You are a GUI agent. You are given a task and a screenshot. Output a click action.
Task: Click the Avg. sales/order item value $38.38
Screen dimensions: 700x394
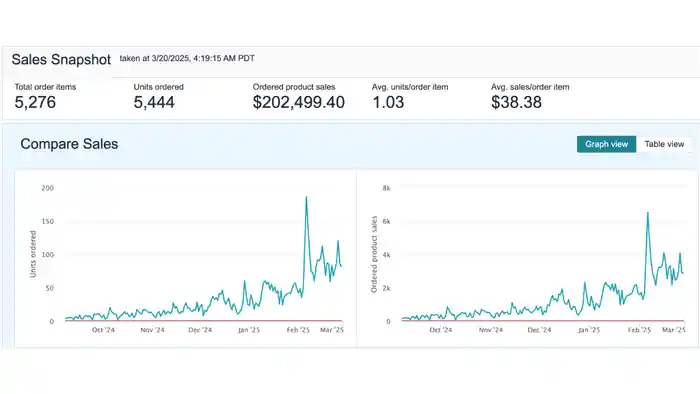[x=517, y=102]
